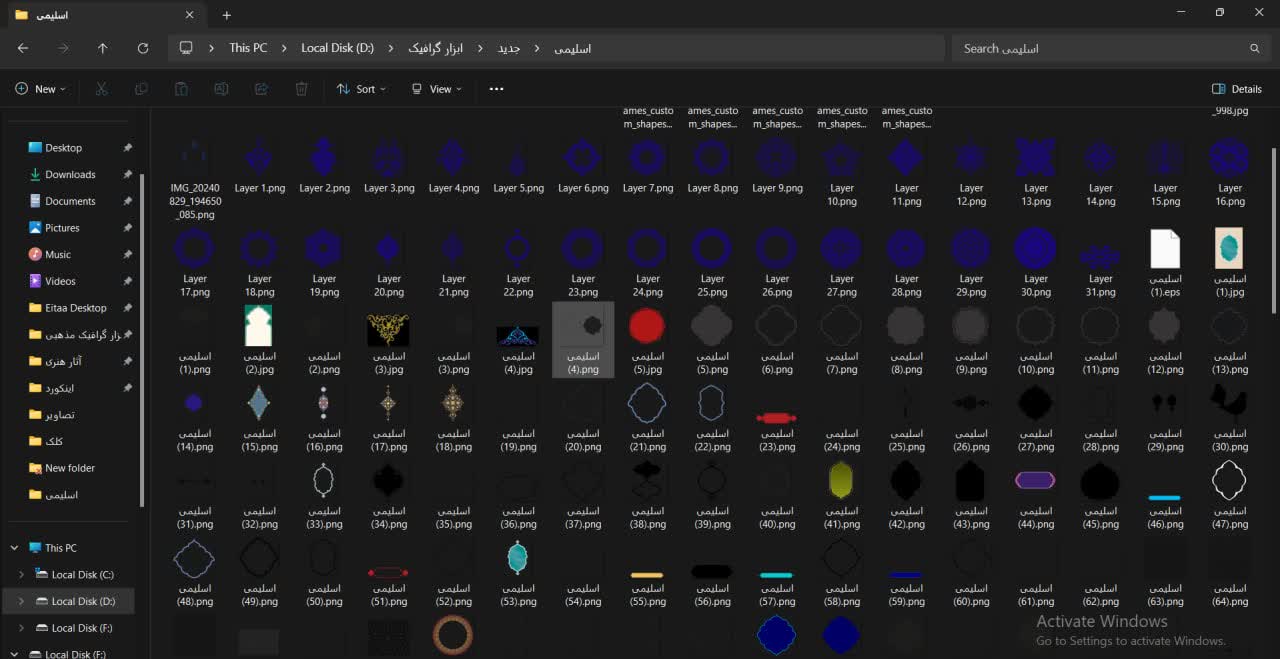Screen dimensions: 1280x659
Task: Click the Up directory arrow
Action: 102,48
